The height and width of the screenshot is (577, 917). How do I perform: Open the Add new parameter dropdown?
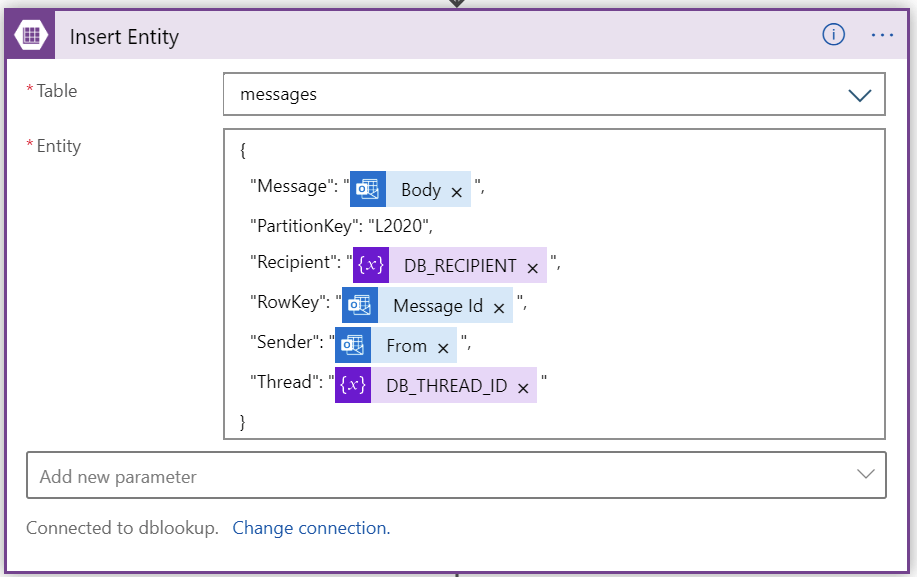coord(456,475)
